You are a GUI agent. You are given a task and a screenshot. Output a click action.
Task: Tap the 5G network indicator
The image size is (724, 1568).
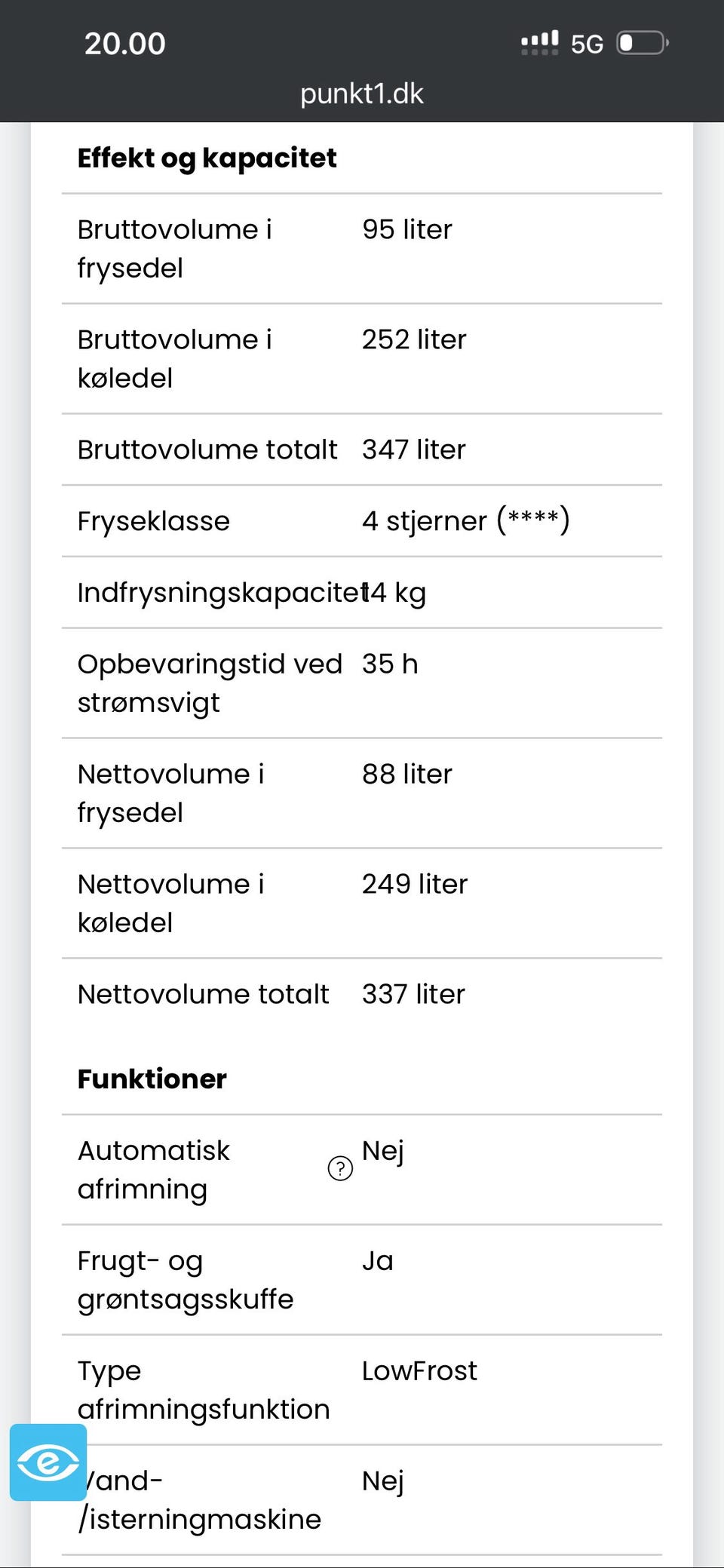point(587,44)
